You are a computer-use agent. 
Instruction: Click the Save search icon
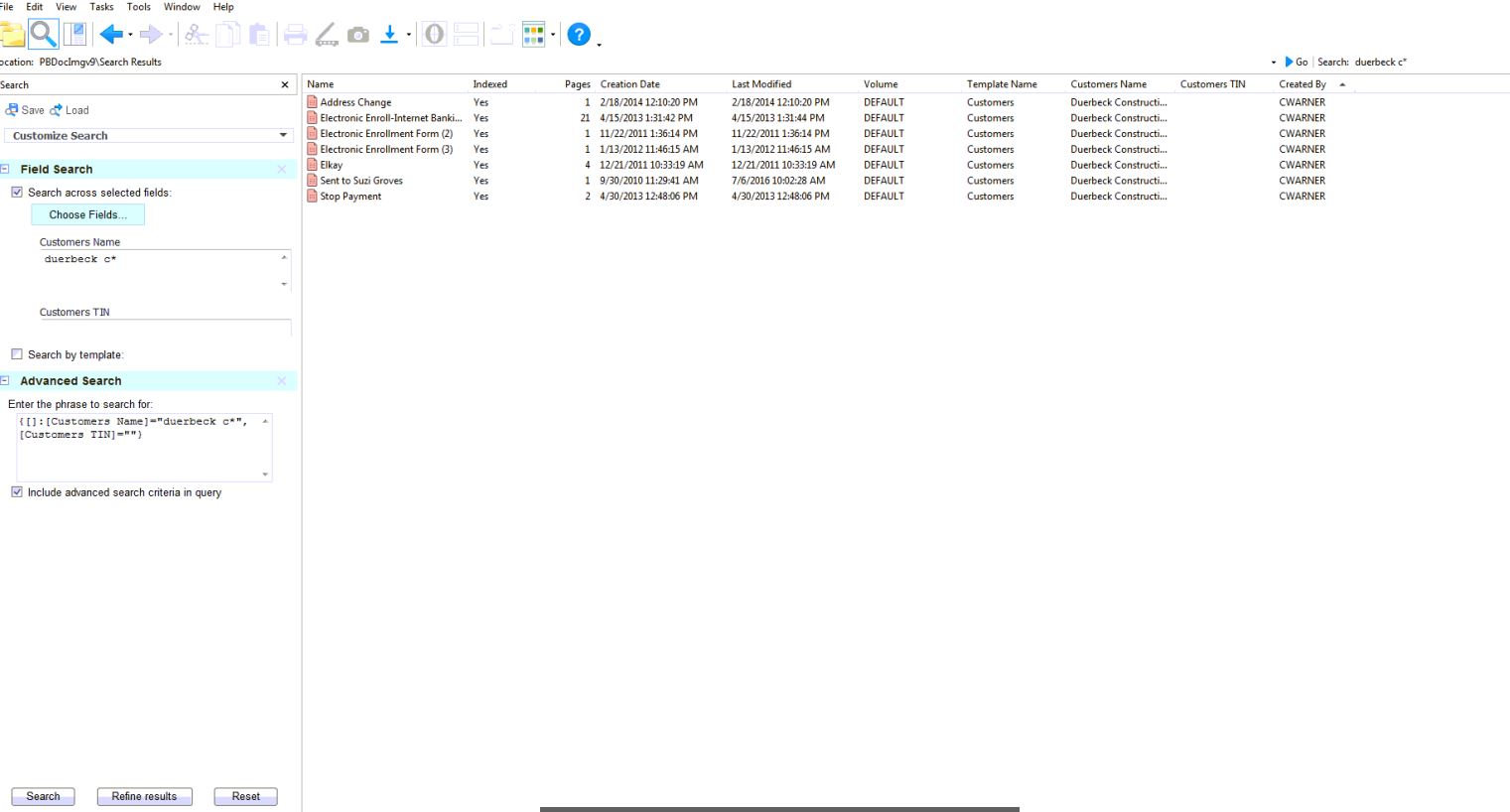(12, 110)
